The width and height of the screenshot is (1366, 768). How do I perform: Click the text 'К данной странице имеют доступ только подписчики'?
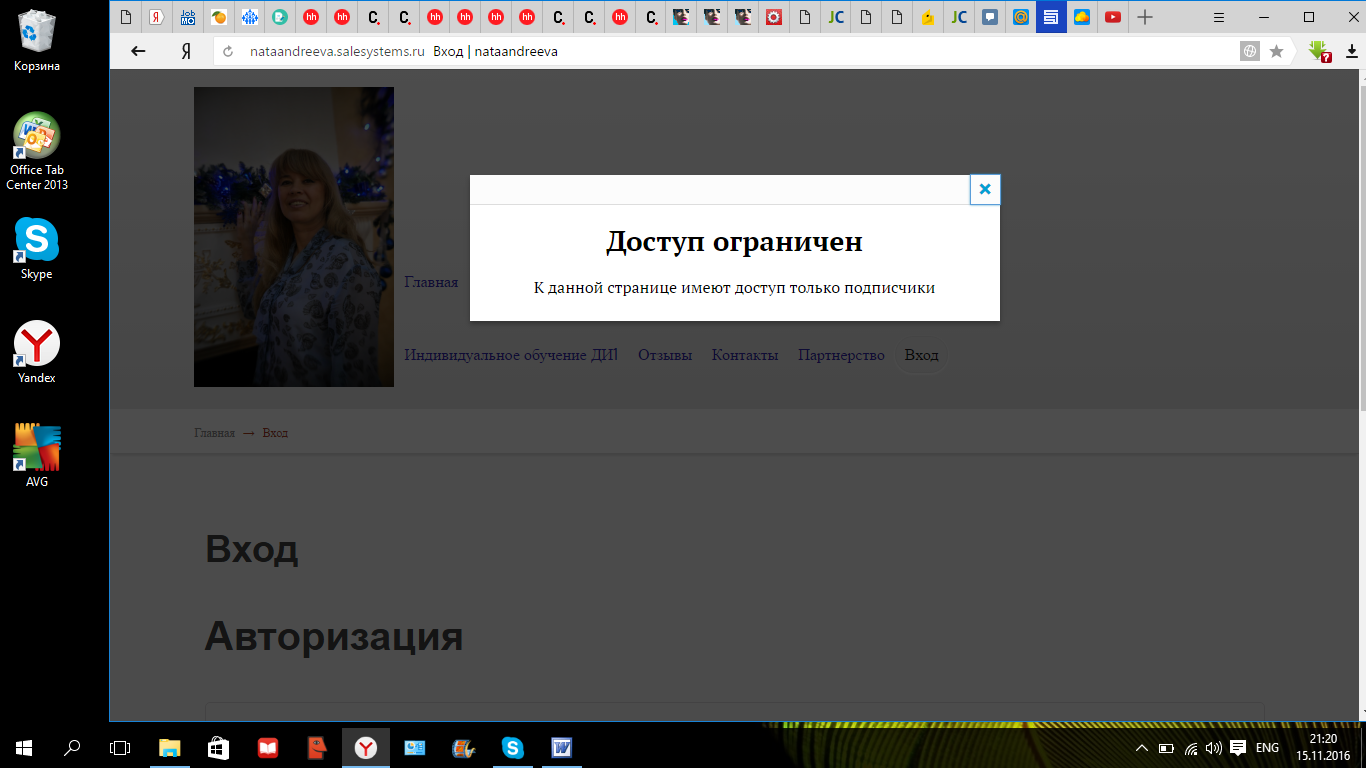(735, 288)
